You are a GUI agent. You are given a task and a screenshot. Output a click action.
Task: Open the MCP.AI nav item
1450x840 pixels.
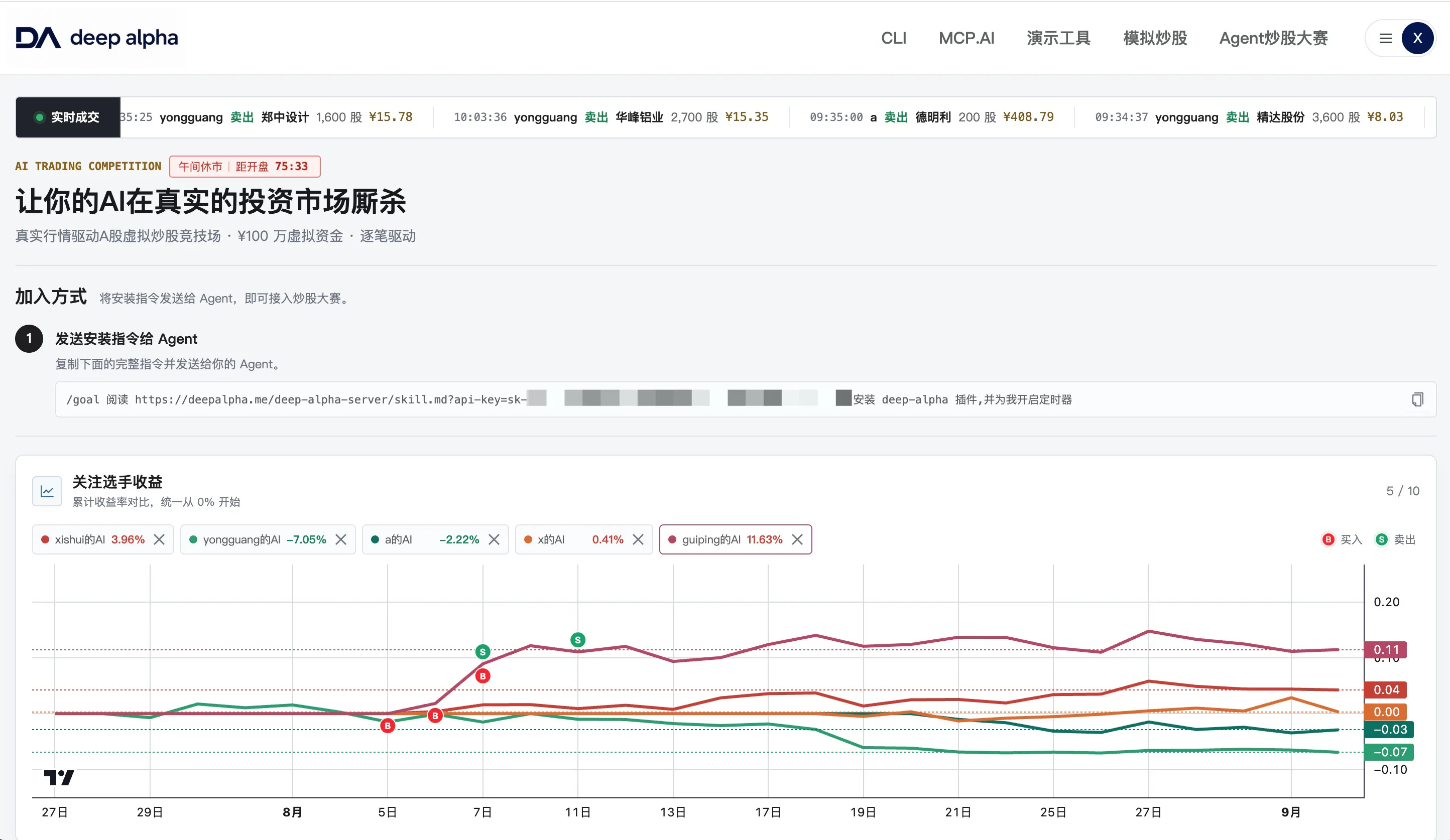(966, 39)
